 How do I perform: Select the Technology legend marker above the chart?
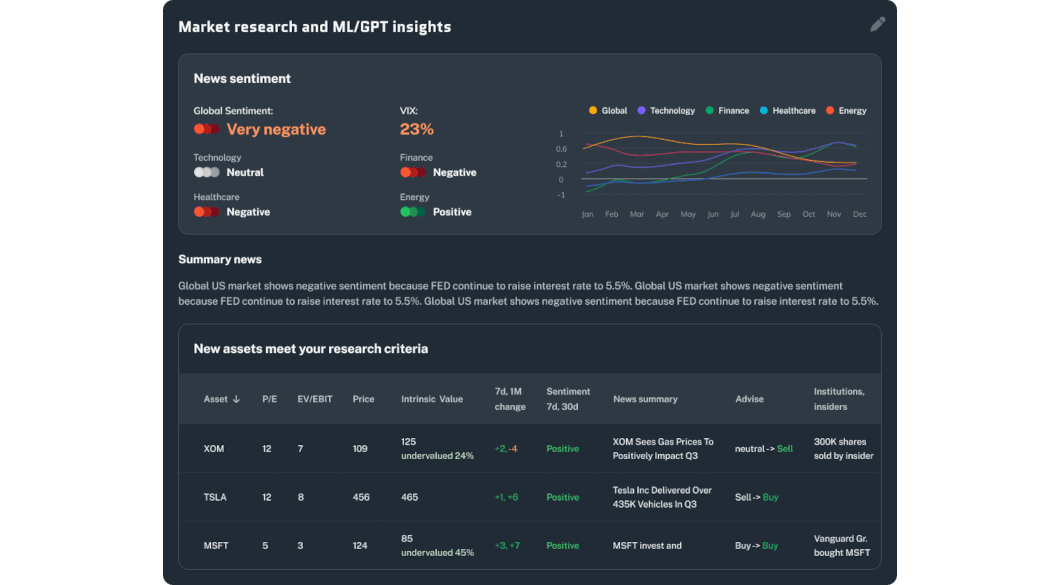tap(642, 110)
